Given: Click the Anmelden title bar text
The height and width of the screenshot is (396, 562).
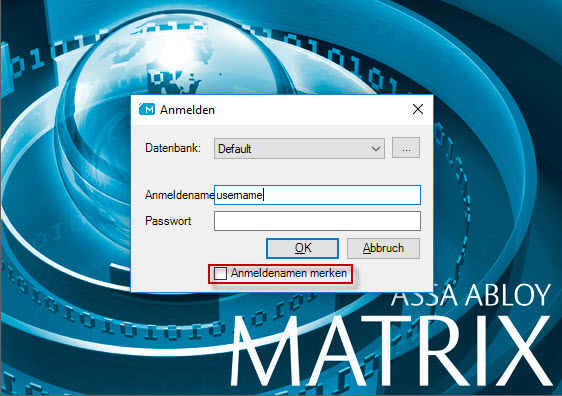Looking at the screenshot, I should pos(187,110).
